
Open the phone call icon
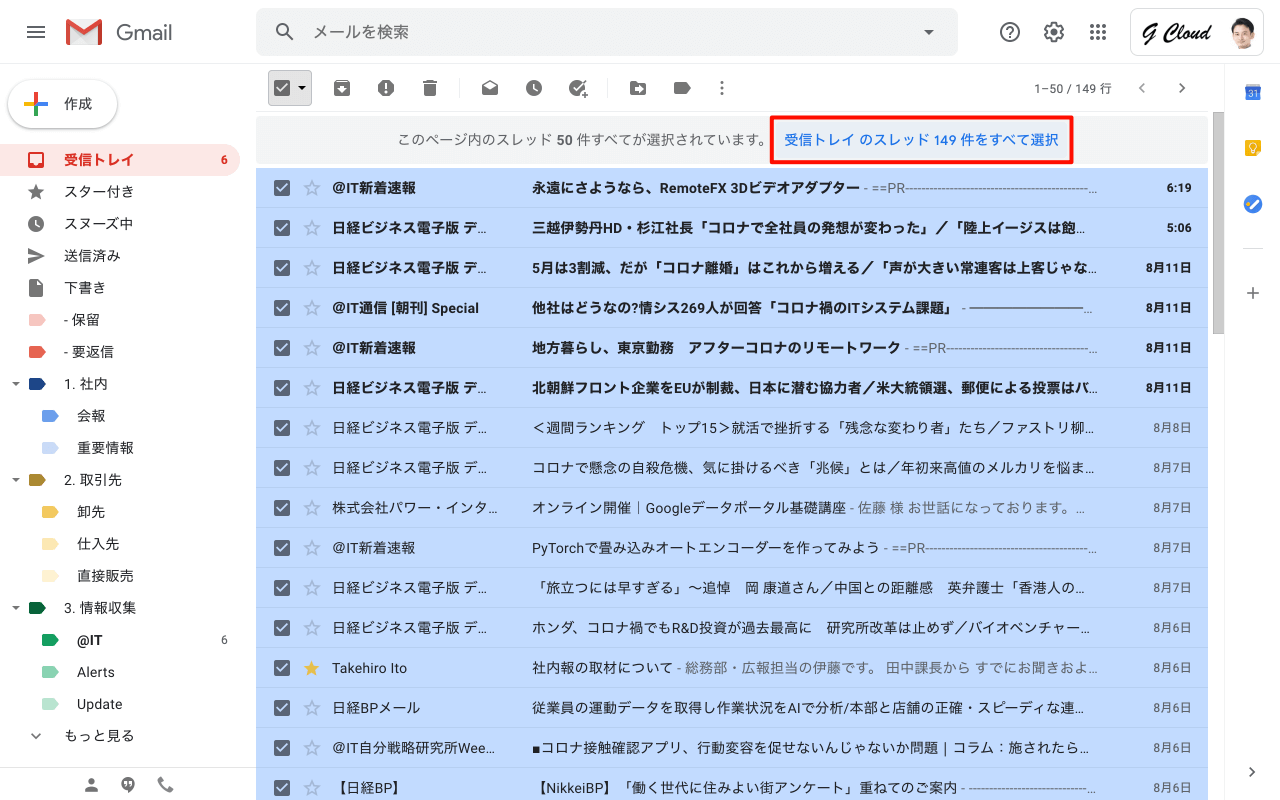coord(165,785)
